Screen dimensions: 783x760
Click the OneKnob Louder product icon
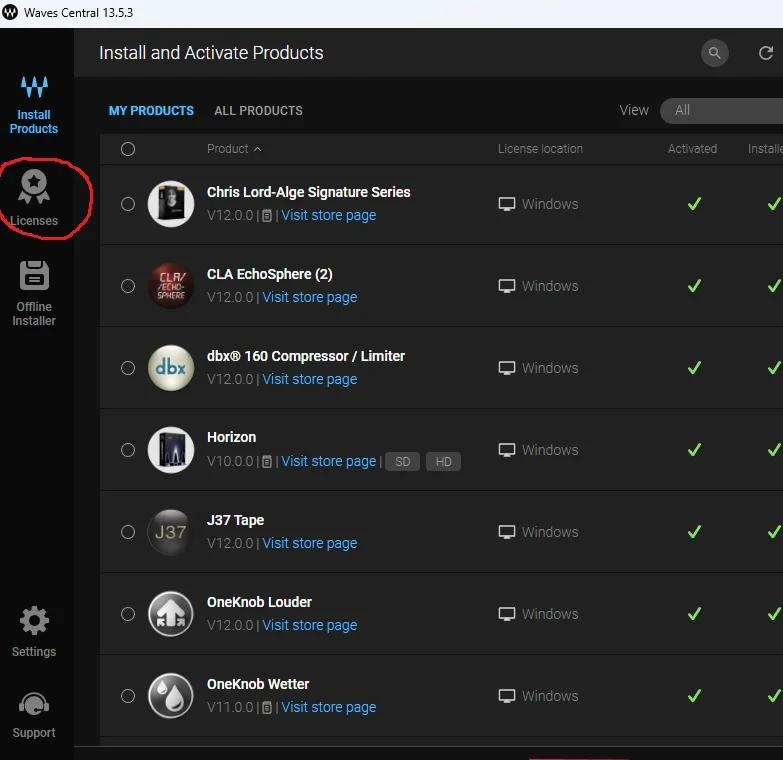click(x=171, y=614)
